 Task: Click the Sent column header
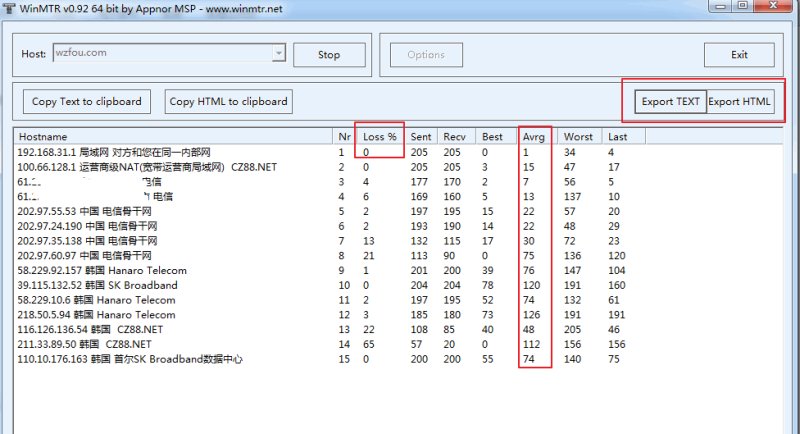pyautogui.click(x=421, y=137)
